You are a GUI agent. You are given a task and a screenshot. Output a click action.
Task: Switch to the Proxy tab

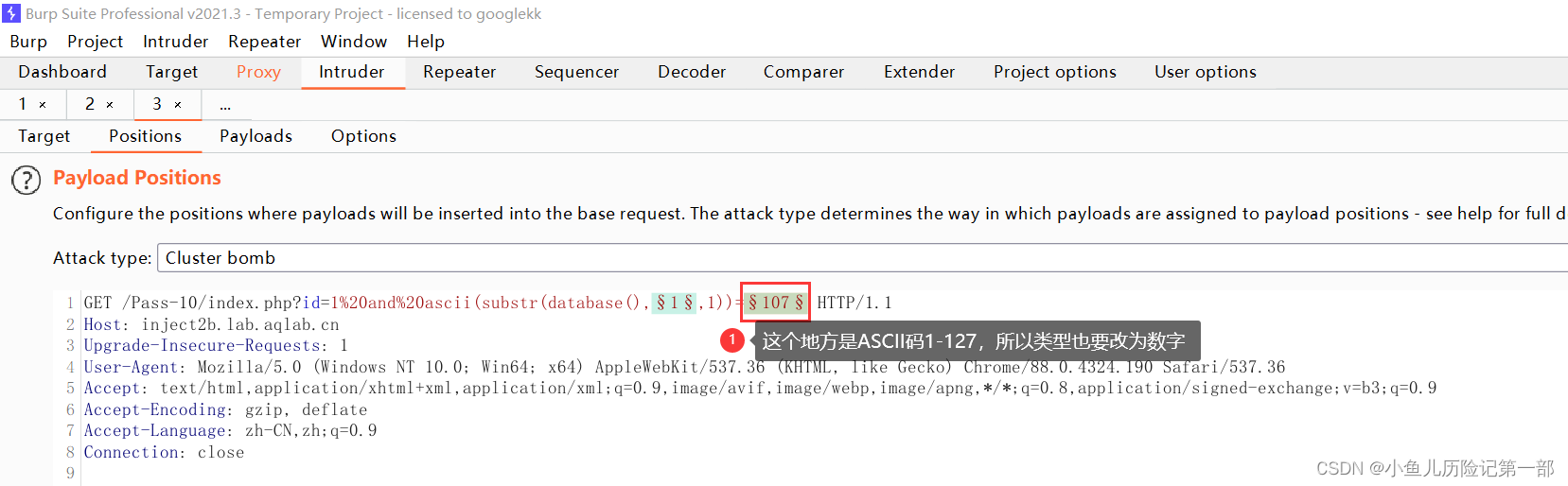pos(258,72)
